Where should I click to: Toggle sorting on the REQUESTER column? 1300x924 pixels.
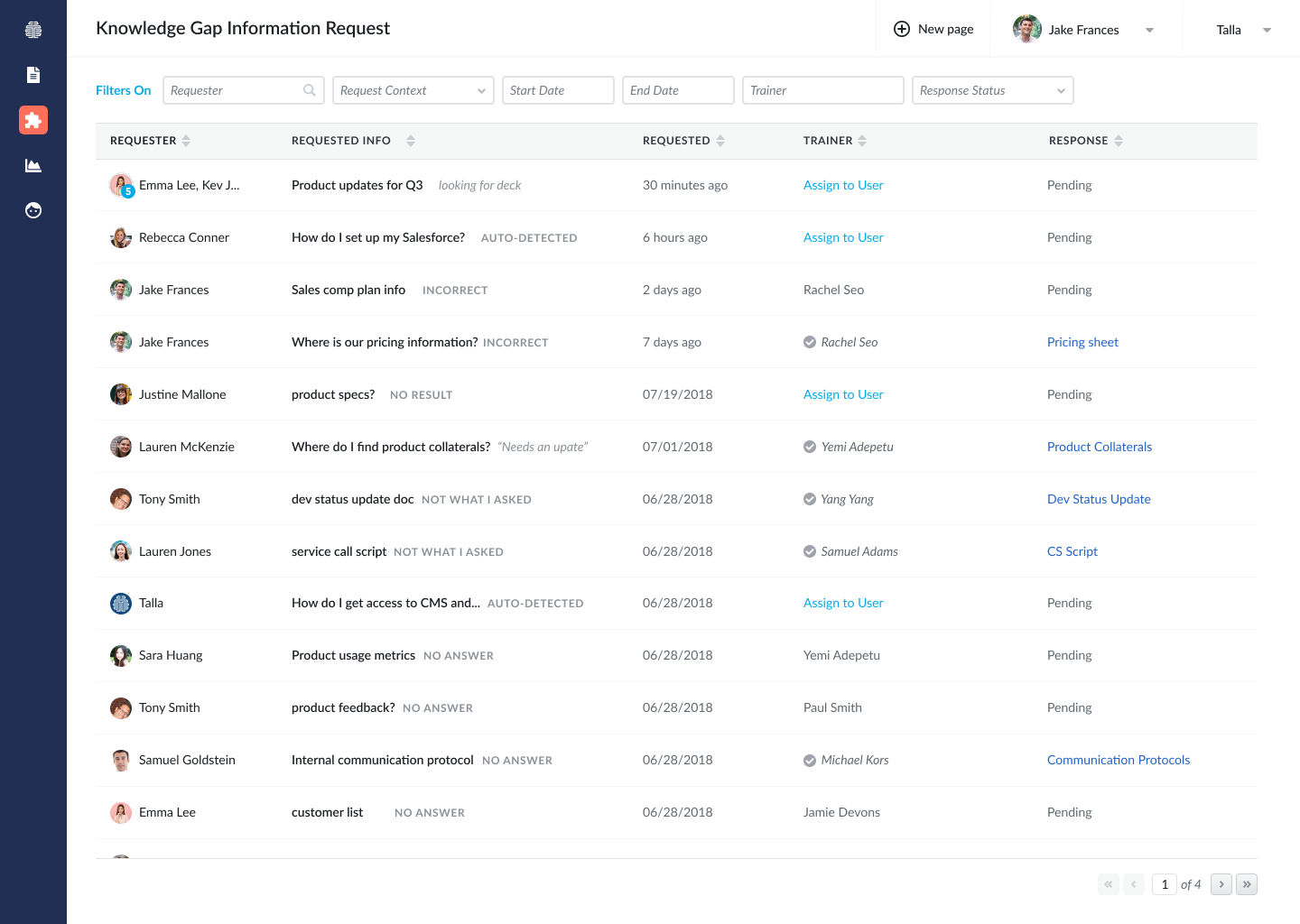point(186,140)
